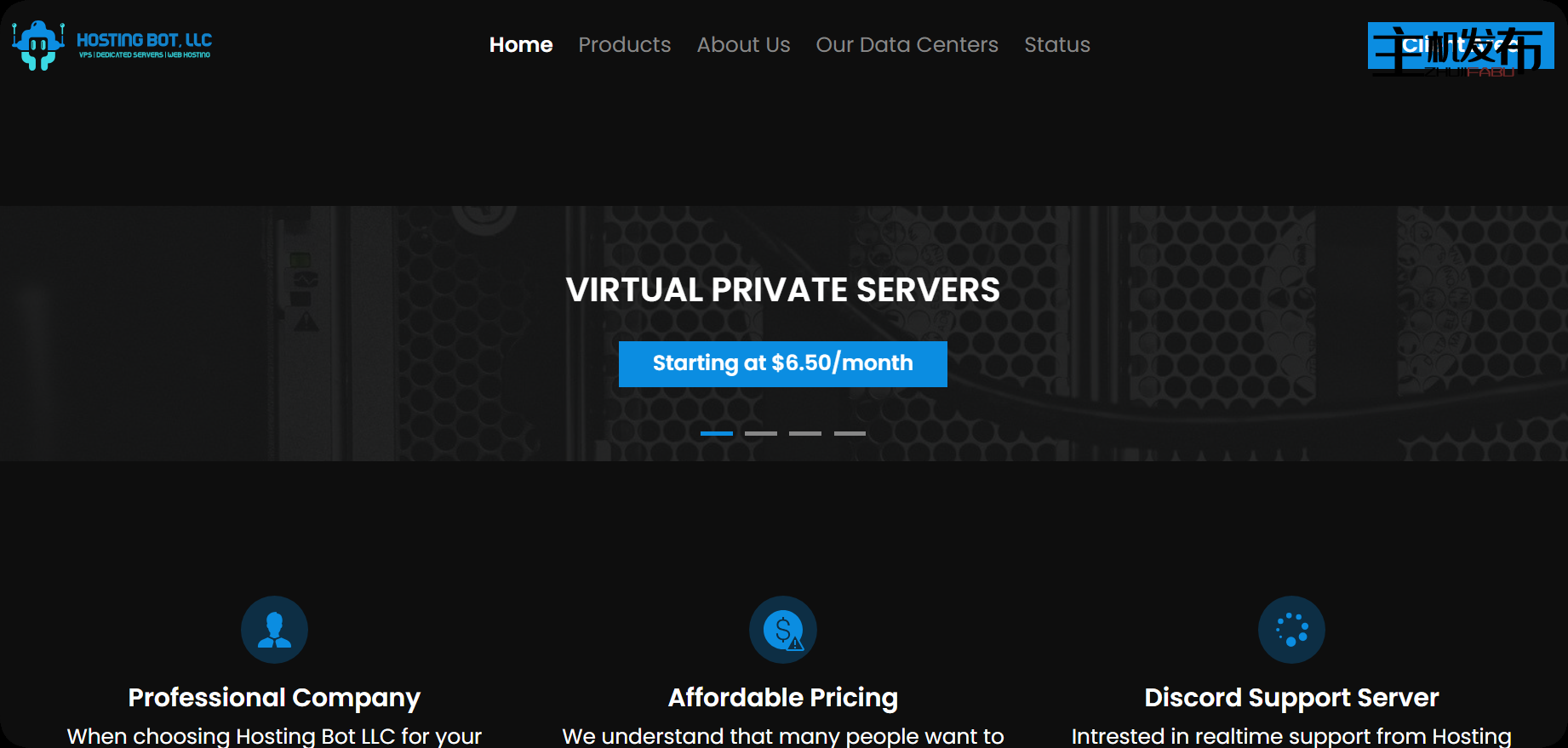
Task: Open the Products menu item
Action: point(625,45)
